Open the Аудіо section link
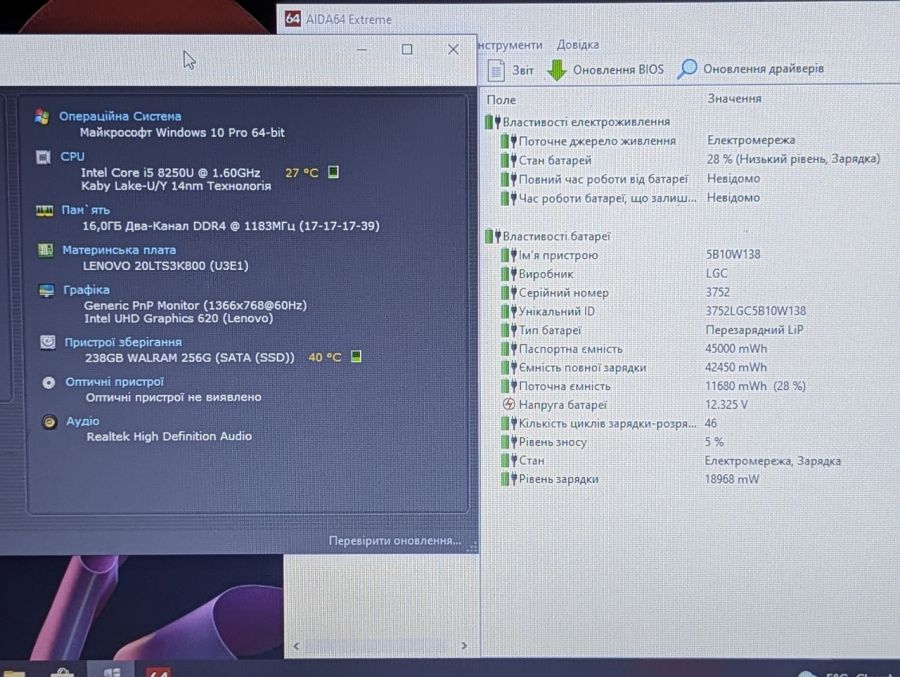This screenshot has width=900, height=677. (83, 421)
